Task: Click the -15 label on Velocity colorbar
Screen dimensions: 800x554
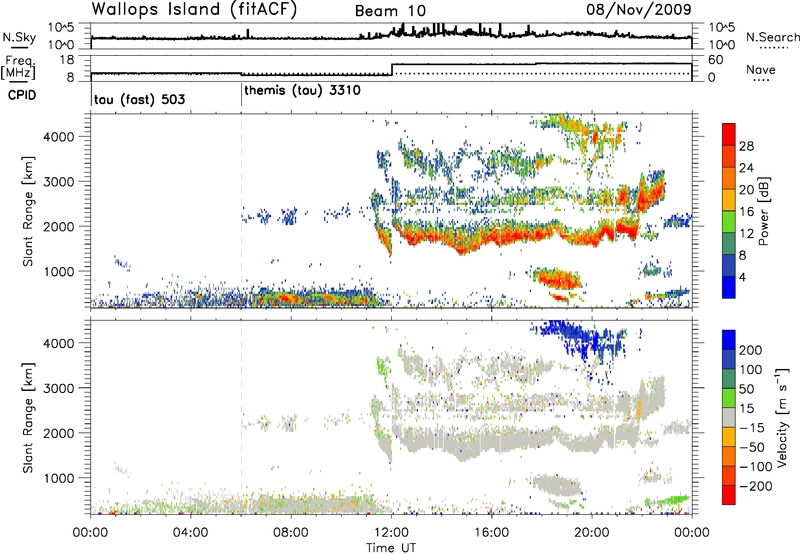Action: click(752, 428)
